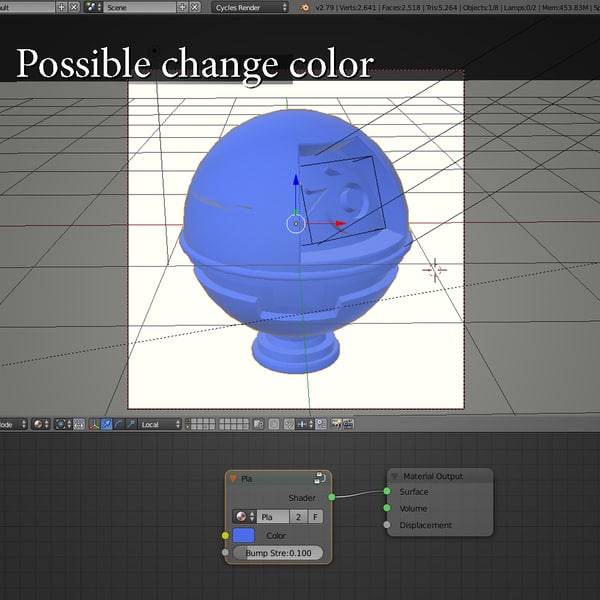This screenshot has width=600, height=600.
Task: Open the blue Color swatch on Pla node
Action: coord(244,536)
